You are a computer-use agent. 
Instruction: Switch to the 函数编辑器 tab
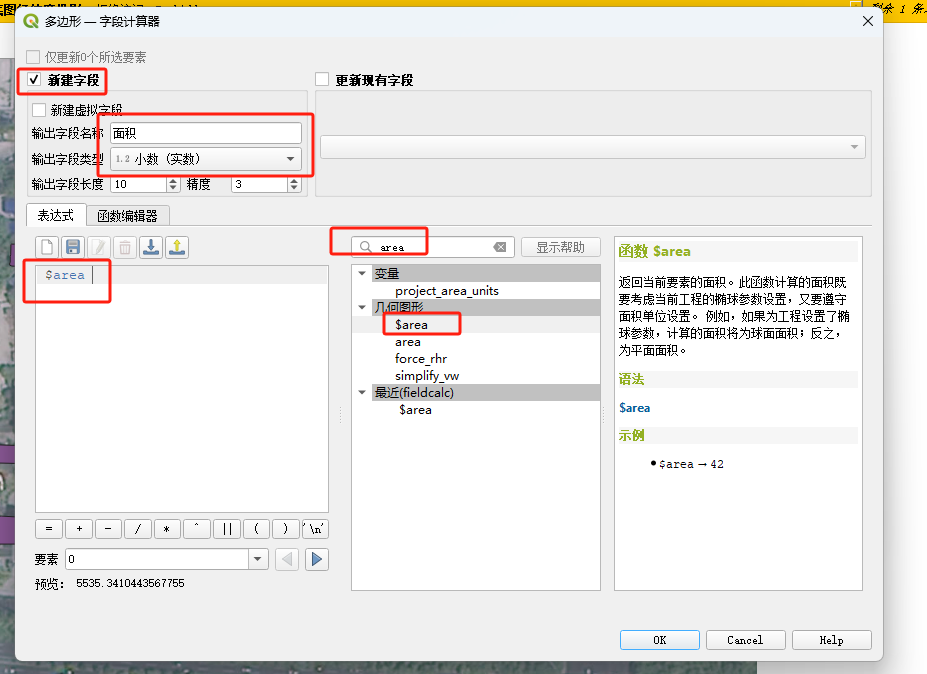pos(127,215)
